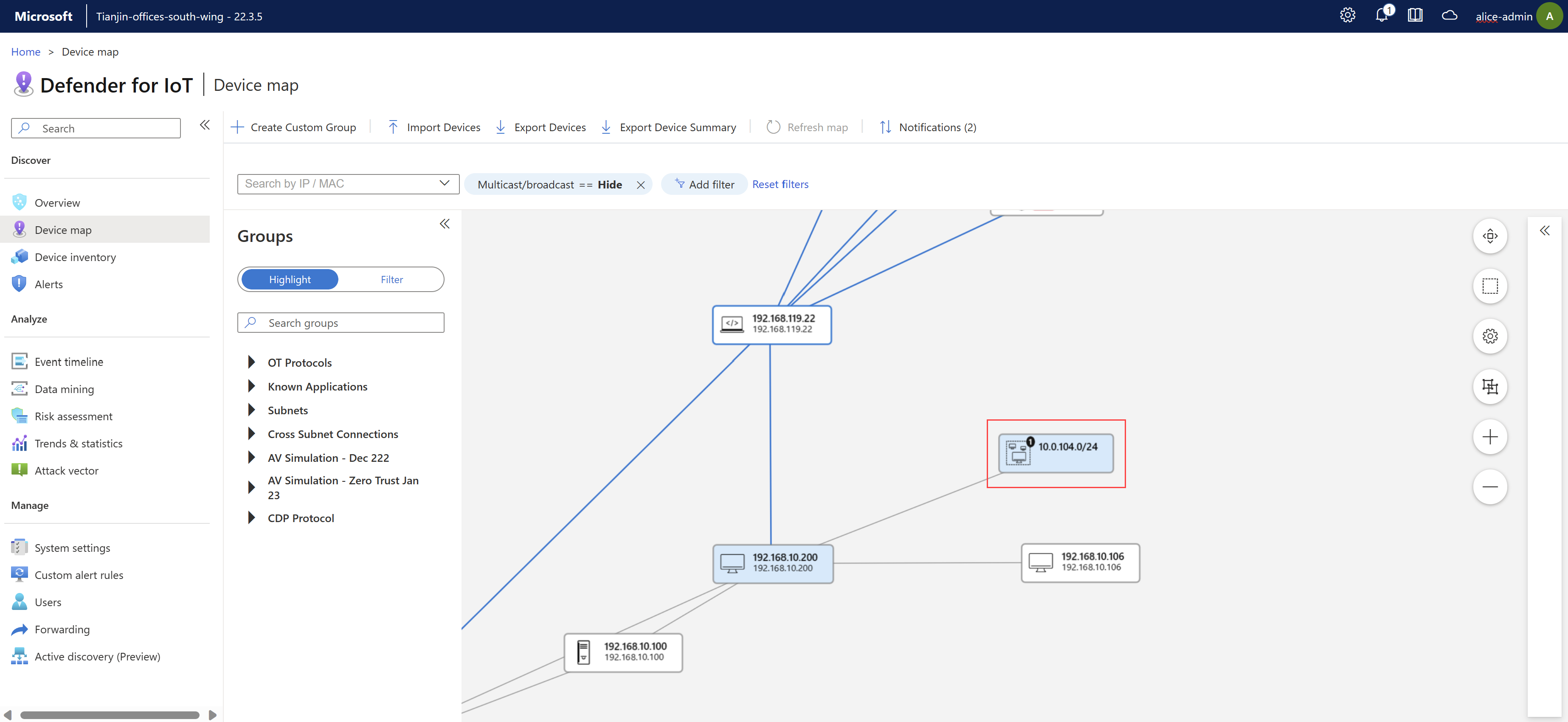Viewport: 1568px width, 722px height.
Task: Click the Alerts sidebar icon
Action: [19, 284]
